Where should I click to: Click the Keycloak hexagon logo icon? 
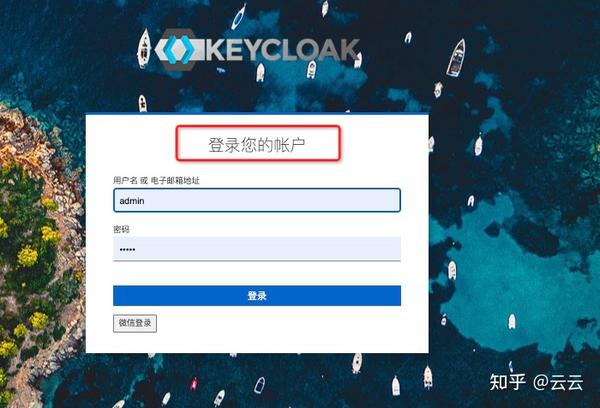tap(177, 50)
